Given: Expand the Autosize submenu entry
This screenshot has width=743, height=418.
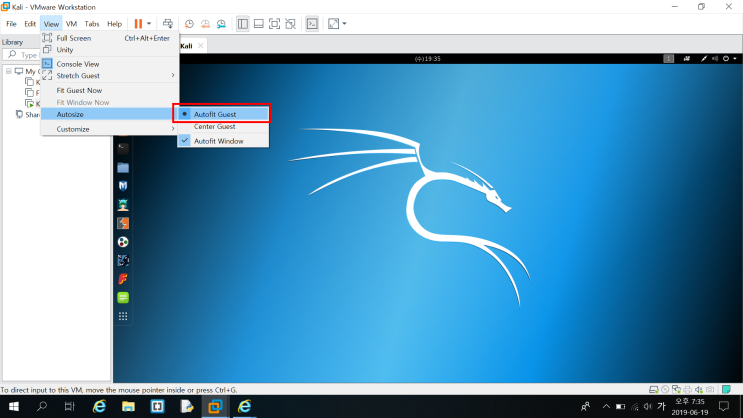Looking at the screenshot, I should point(110,114).
